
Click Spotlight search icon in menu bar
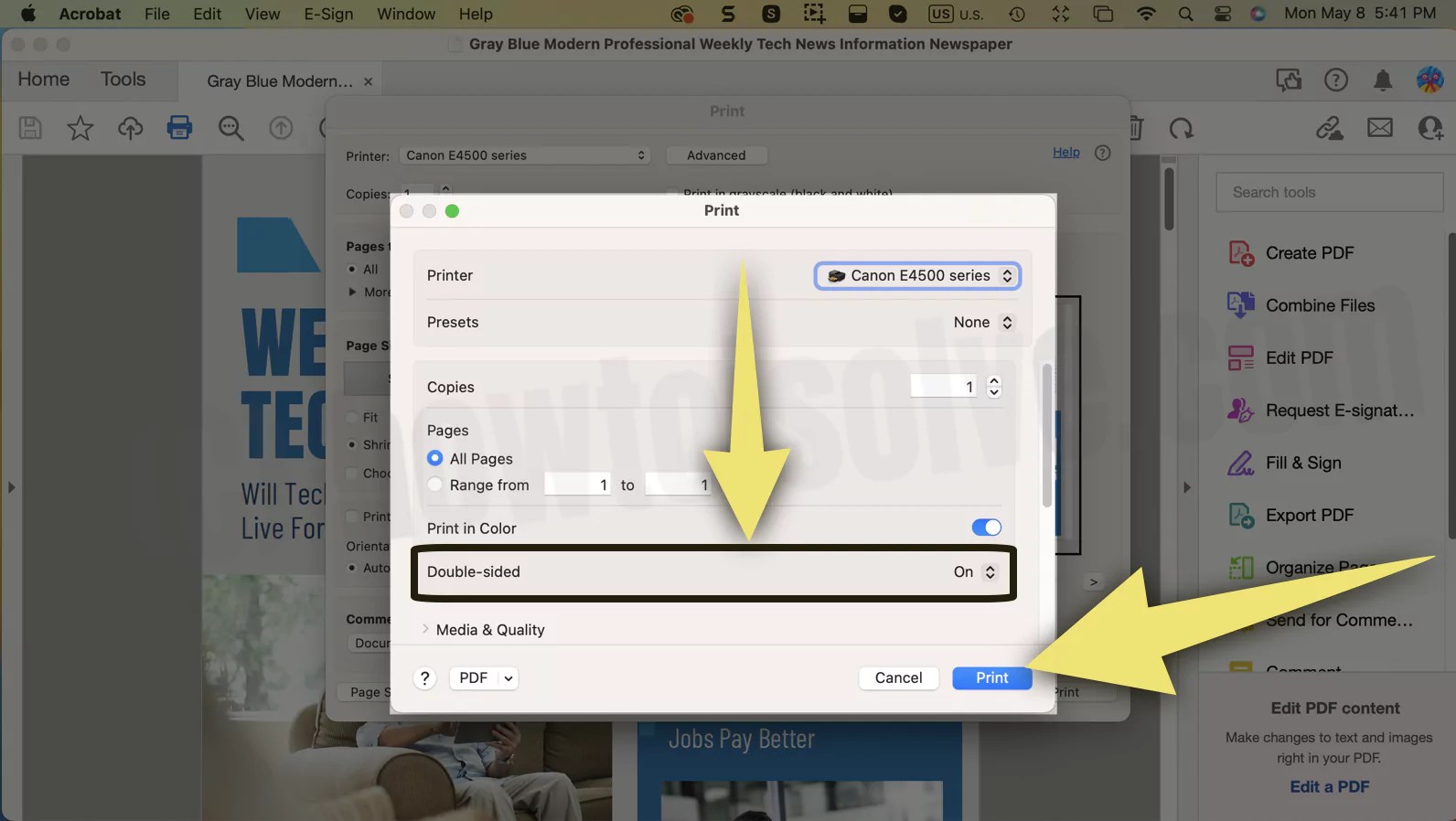coord(1185,14)
